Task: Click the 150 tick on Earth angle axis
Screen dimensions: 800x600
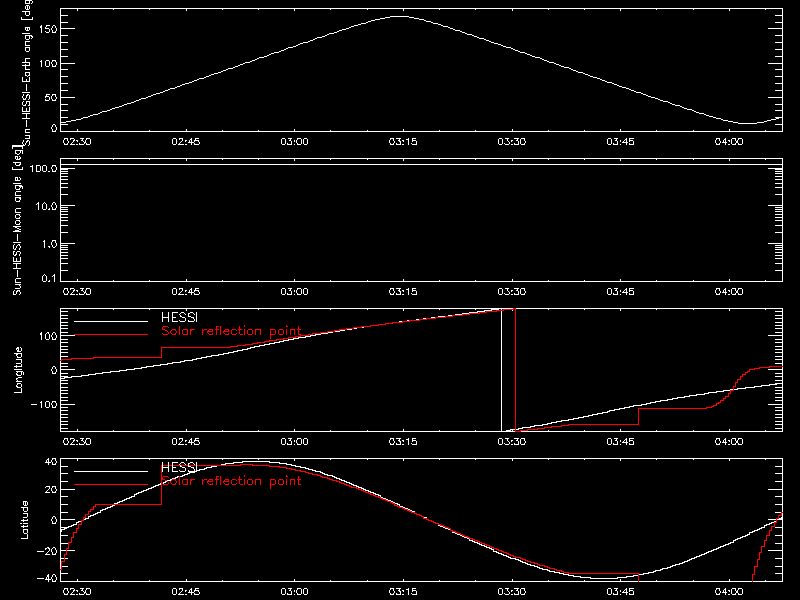Action: pyautogui.click(x=47, y=29)
